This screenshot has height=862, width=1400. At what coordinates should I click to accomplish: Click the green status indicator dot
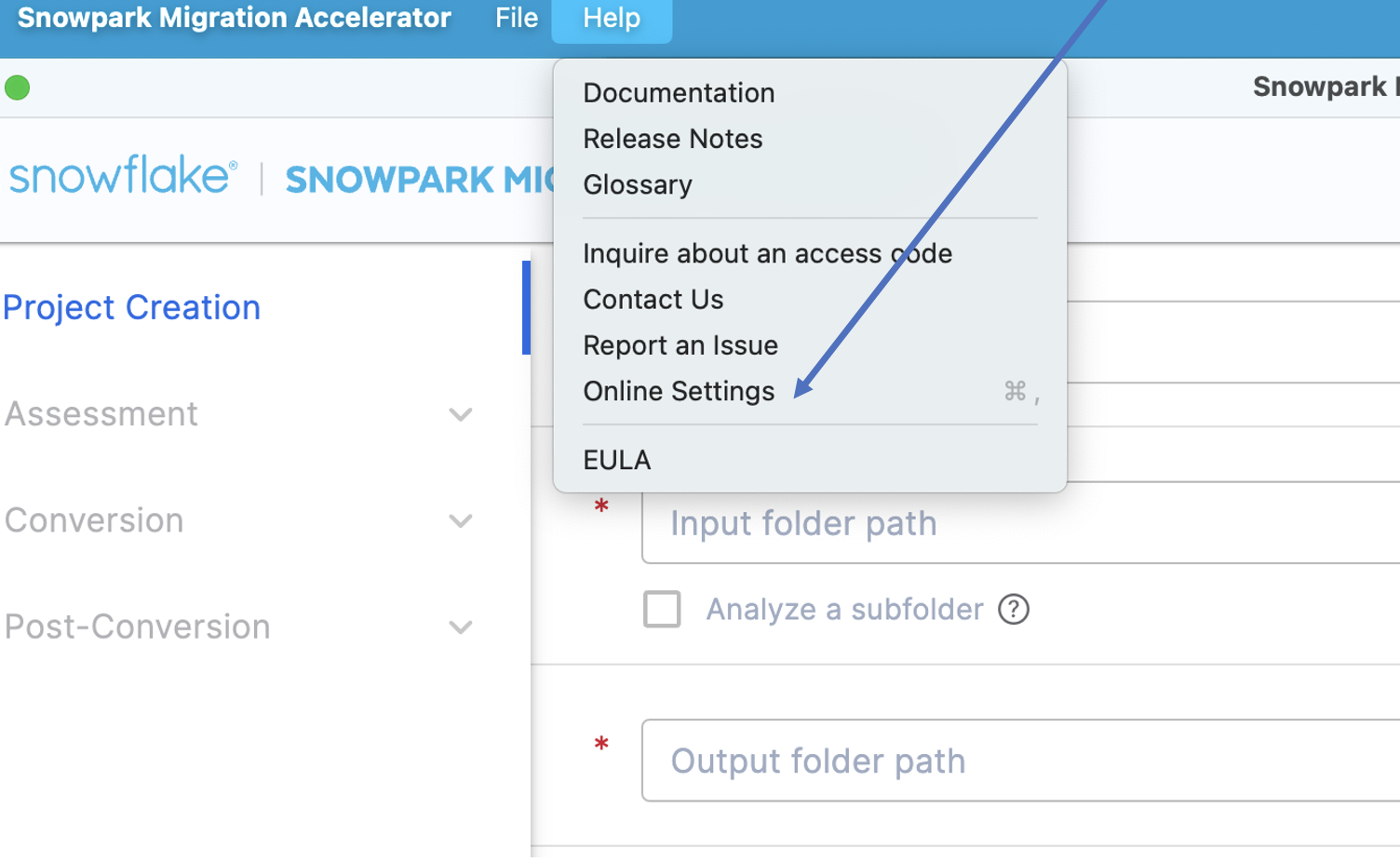point(17,87)
